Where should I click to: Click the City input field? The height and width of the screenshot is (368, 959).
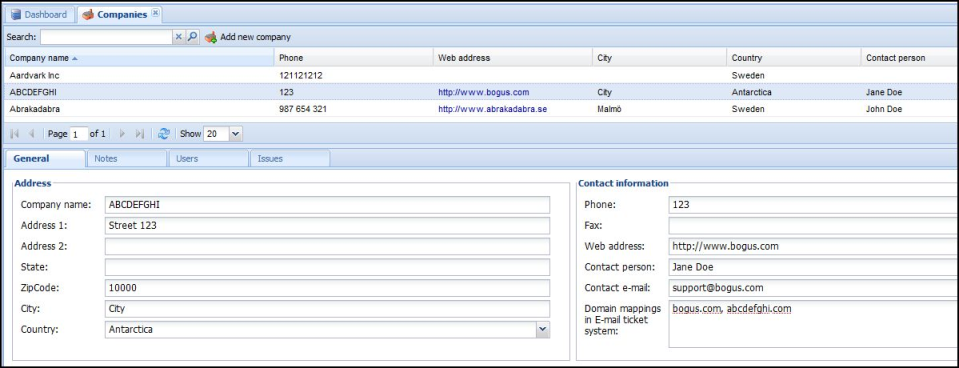(x=327, y=309)
